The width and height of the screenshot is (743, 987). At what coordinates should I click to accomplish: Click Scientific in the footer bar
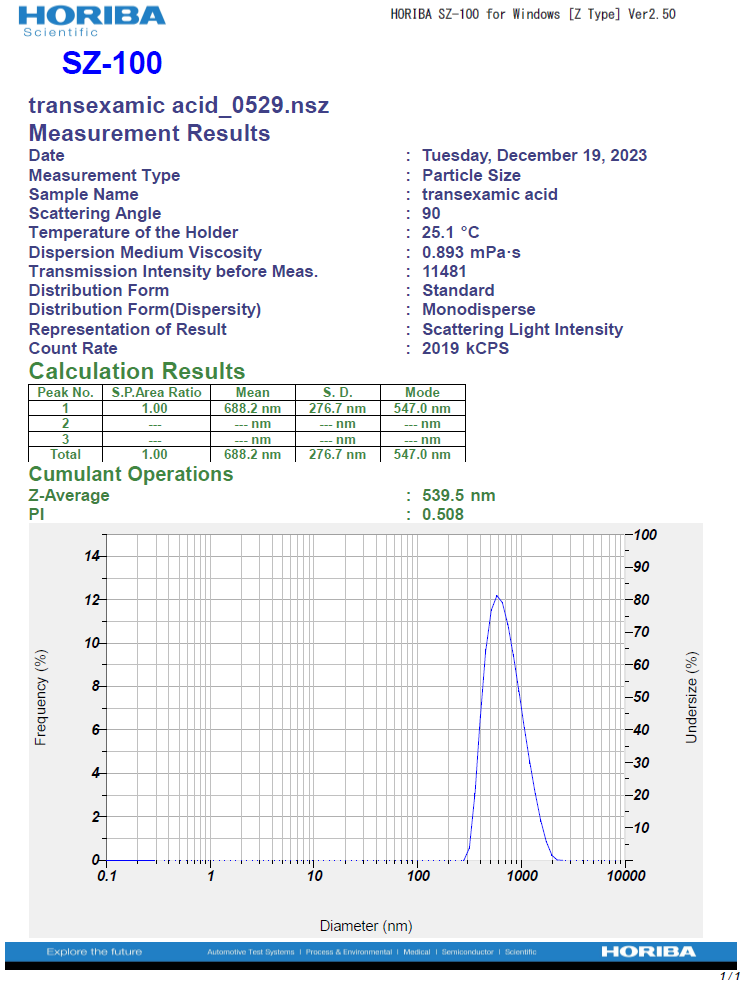521,952
